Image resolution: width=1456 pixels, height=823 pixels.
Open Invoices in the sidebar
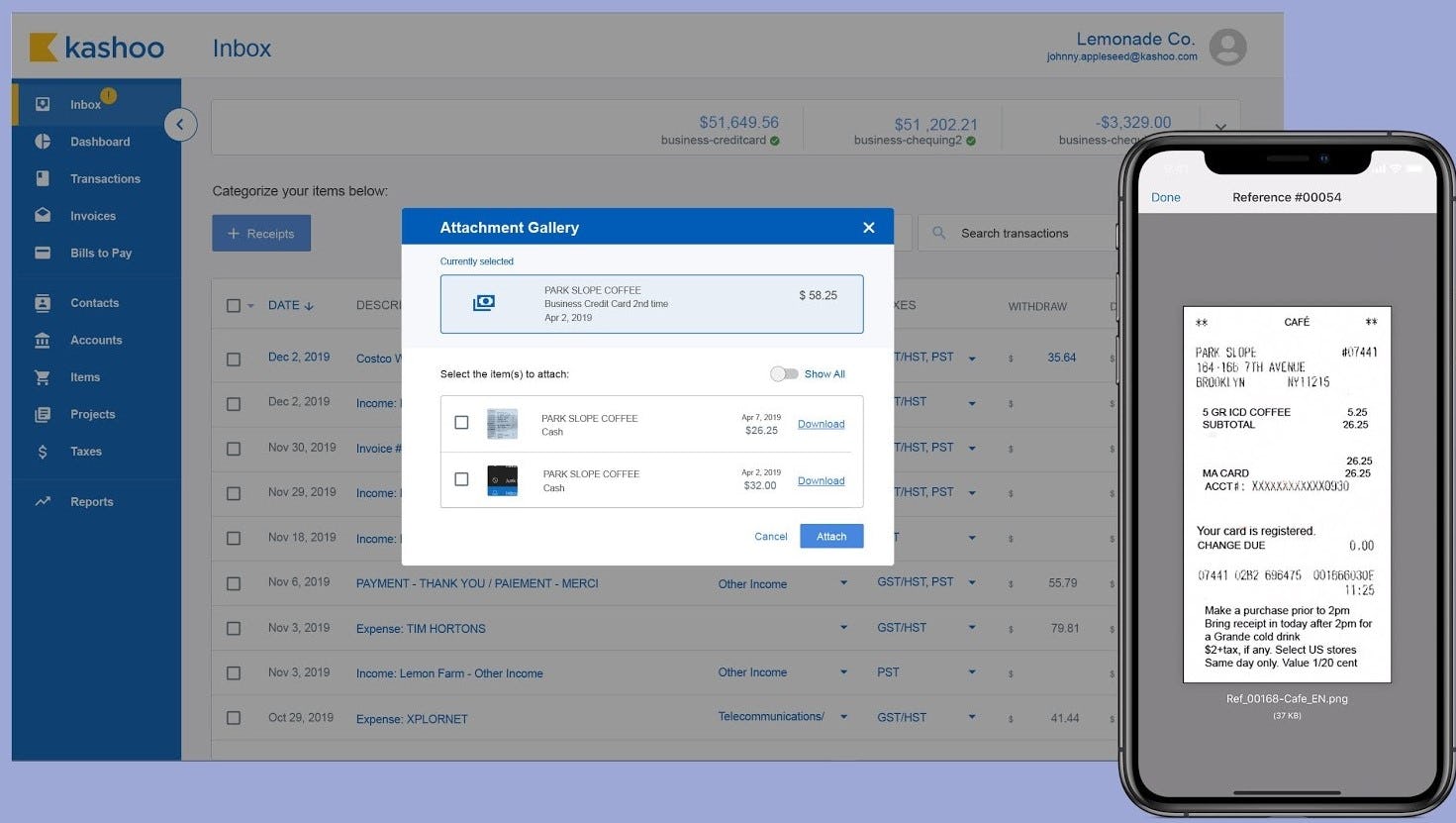(93, 216)
